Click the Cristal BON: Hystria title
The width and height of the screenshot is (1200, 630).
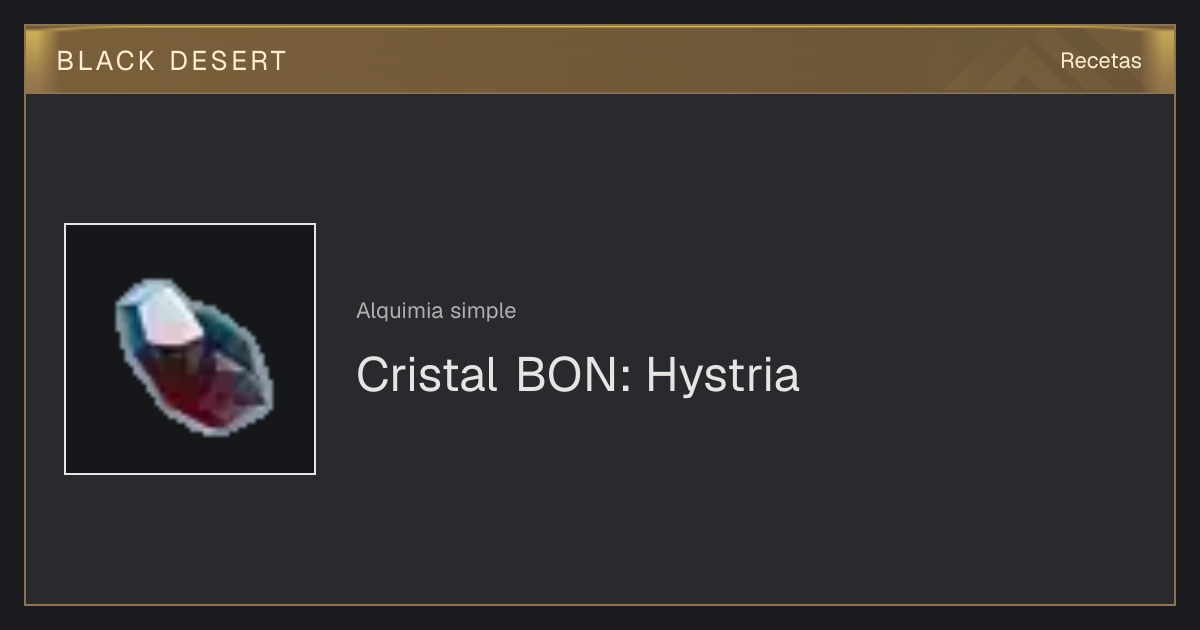(x=577, y=375)
